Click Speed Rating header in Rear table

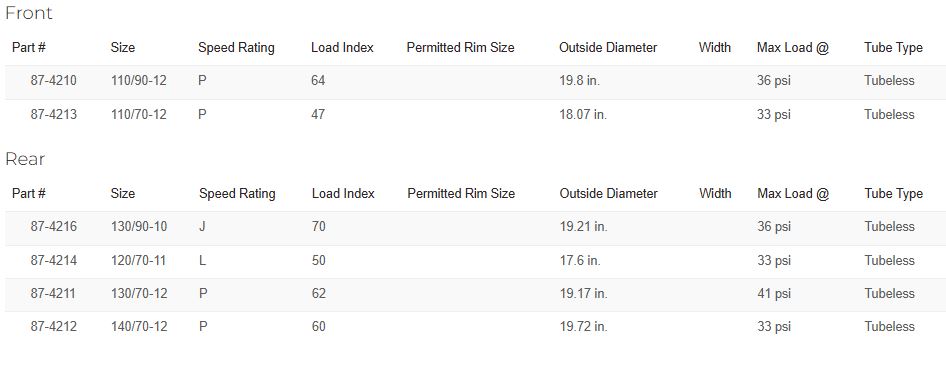point(237,194)
